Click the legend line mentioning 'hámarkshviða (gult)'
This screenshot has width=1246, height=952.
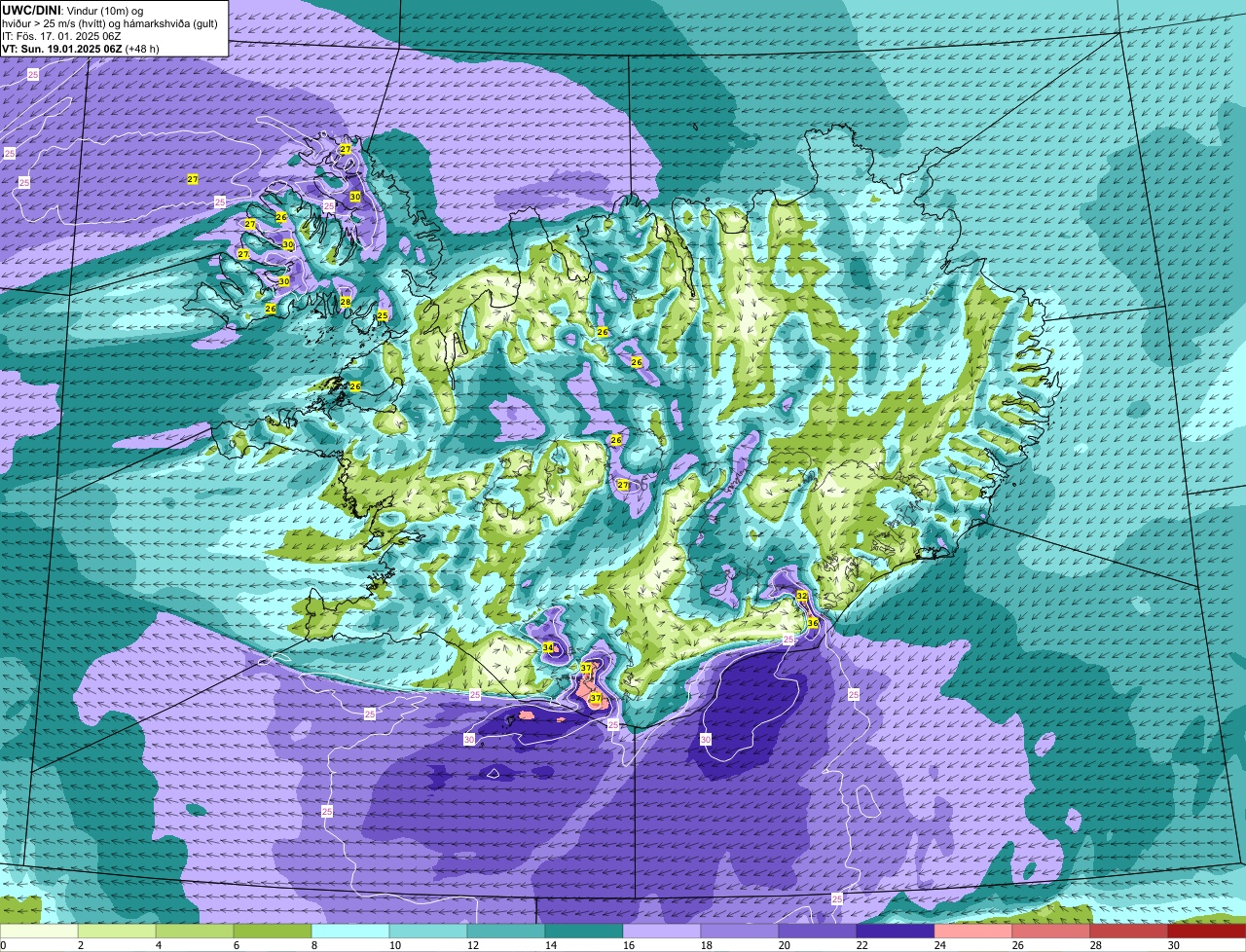110,23
